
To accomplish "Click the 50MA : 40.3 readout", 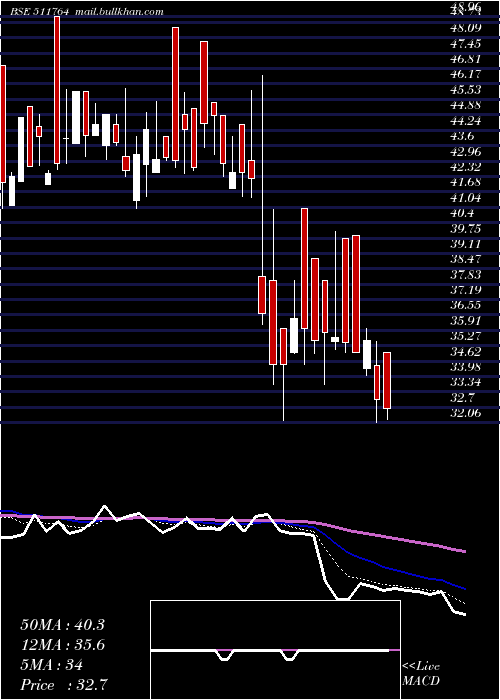I will coord(62,625).
